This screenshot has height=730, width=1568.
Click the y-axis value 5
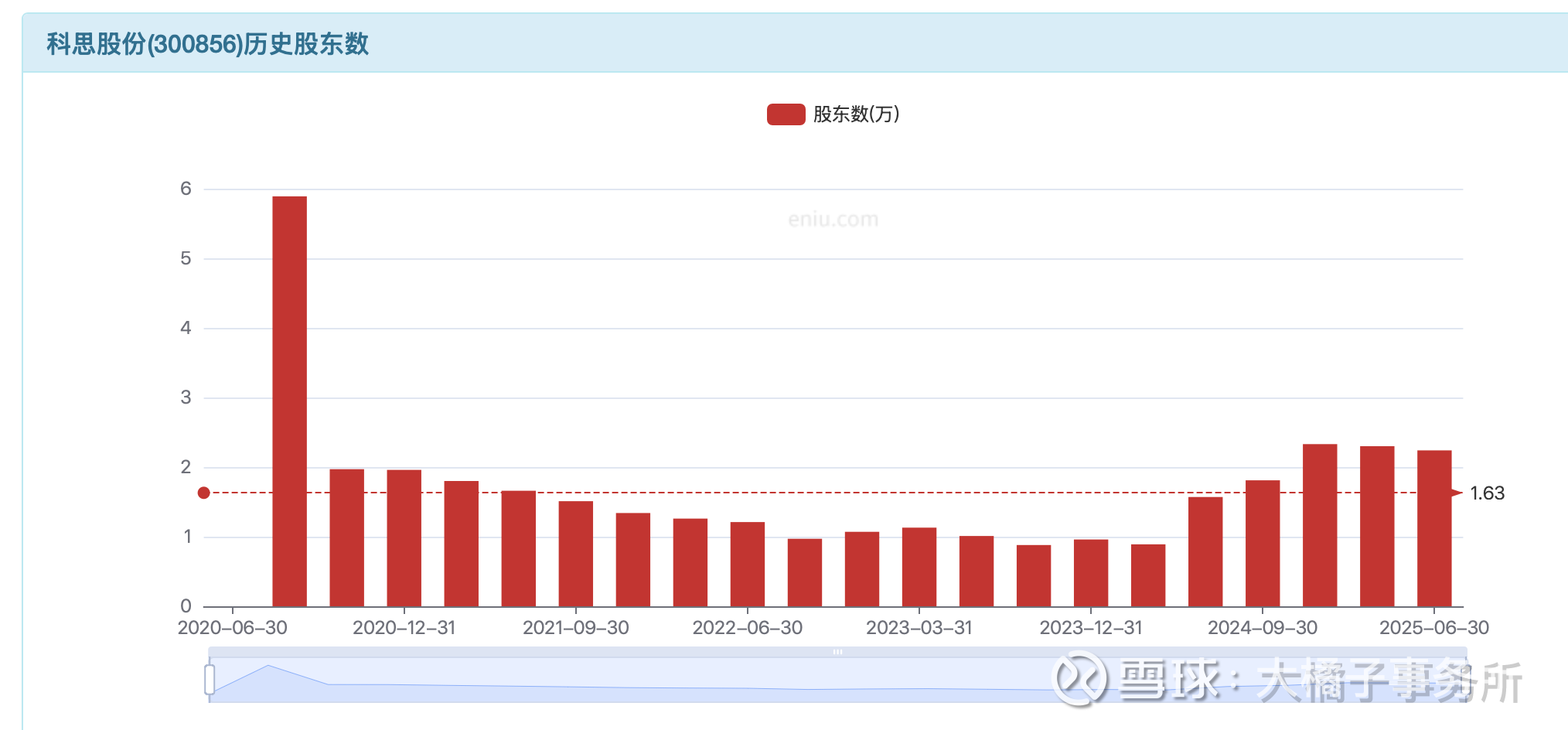[186, 258]
